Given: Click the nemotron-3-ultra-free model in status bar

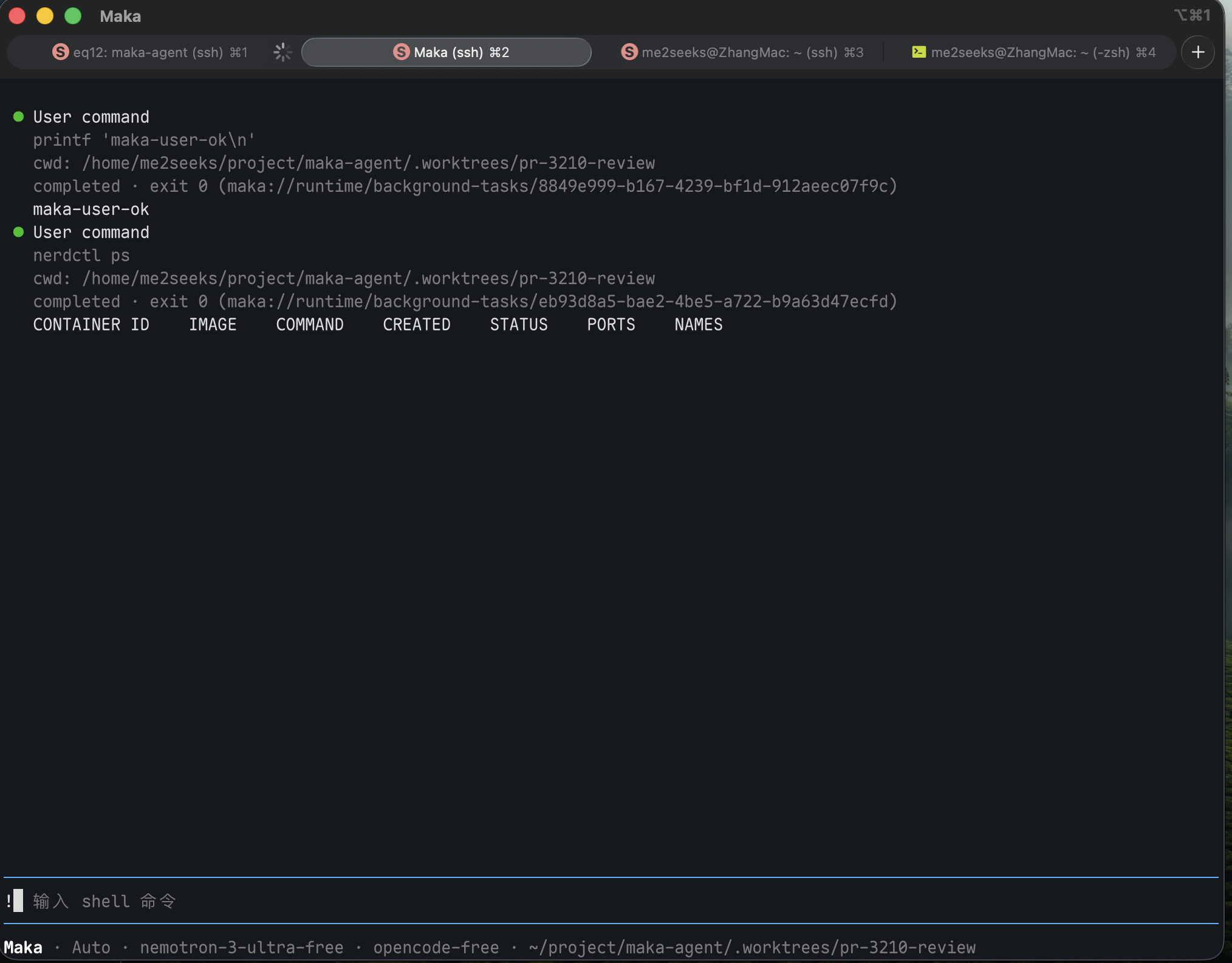Looking at the screenshot, I should pos(242,947).
